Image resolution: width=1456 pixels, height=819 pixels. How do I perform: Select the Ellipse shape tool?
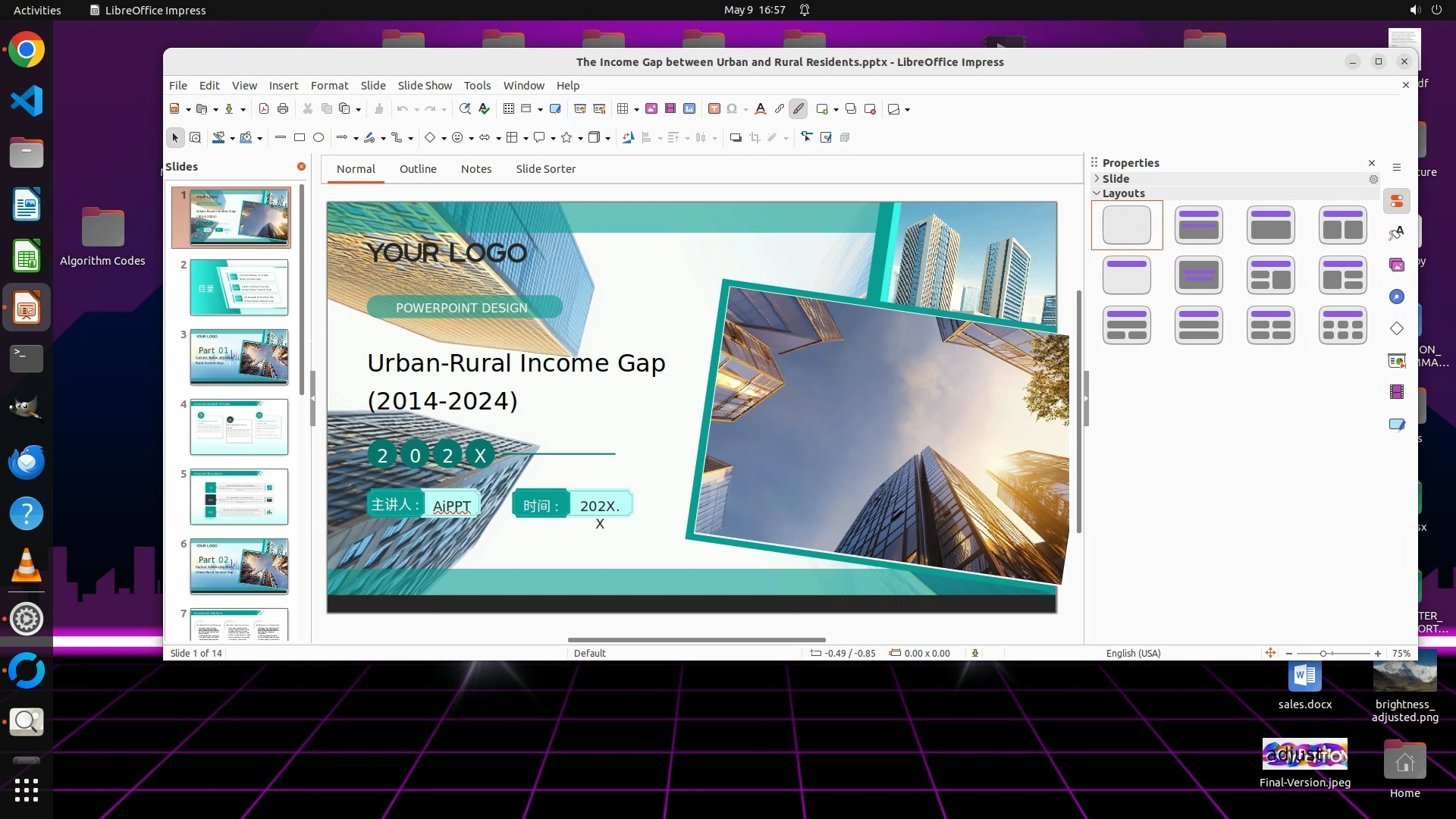[x=318, y=138]
